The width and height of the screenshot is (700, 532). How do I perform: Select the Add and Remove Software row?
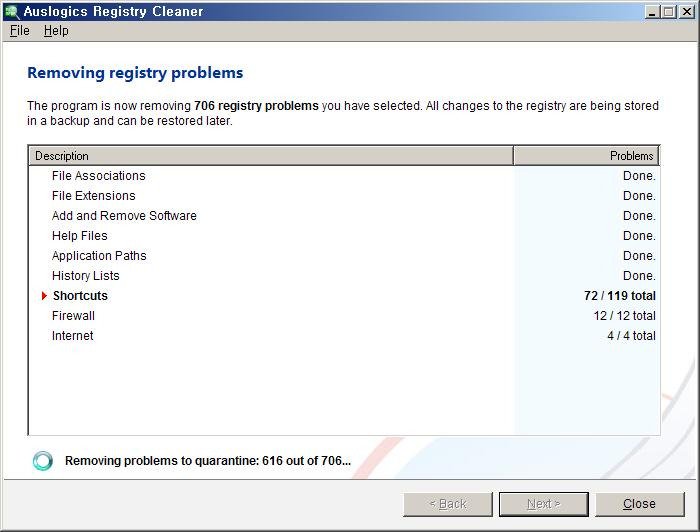tap(344, 216)
